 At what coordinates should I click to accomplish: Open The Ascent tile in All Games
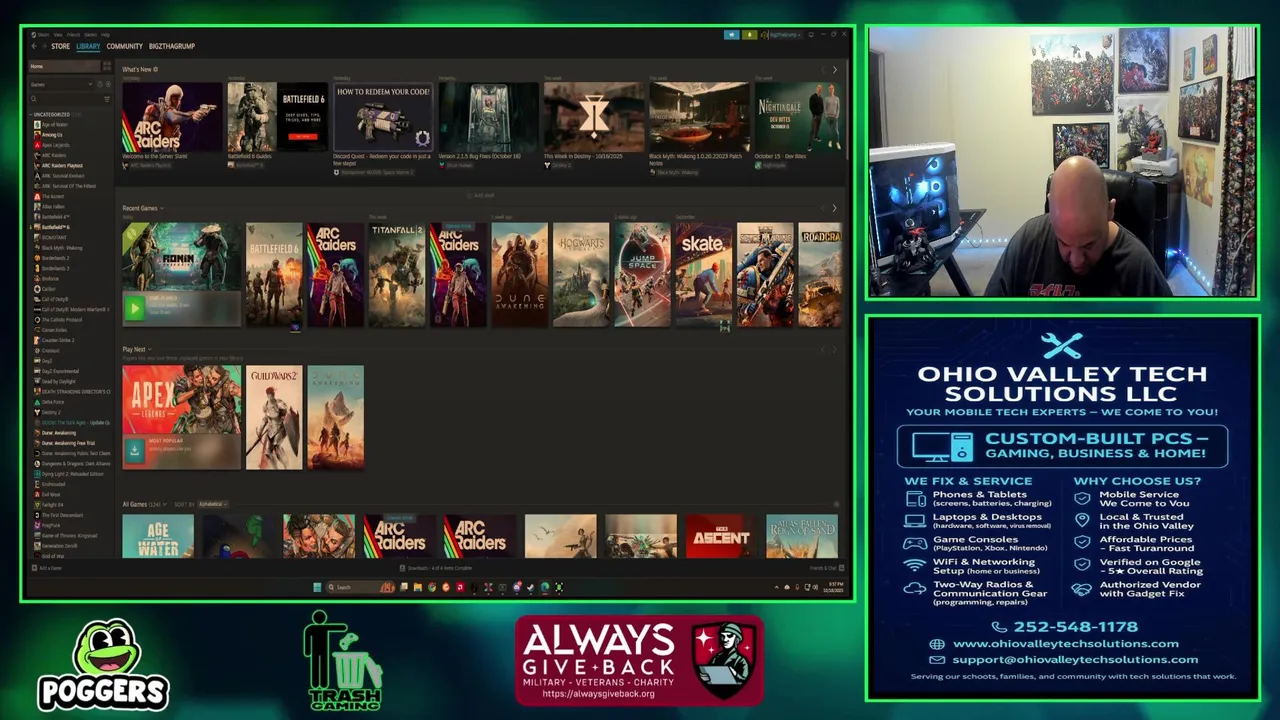pos(720,536)
